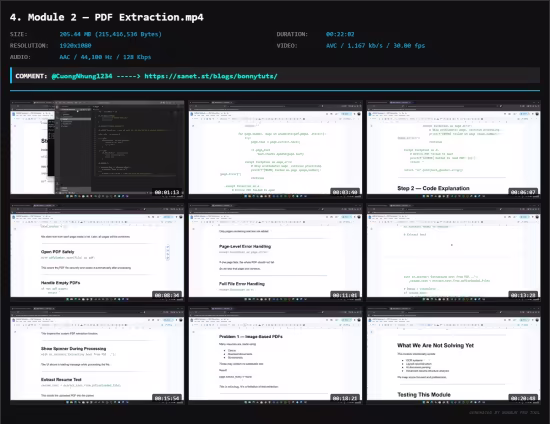Screen dimensions: 550x424
Task: Select the title 'Module 2 — PDF Extraction.mp4'
Action: 116,17
